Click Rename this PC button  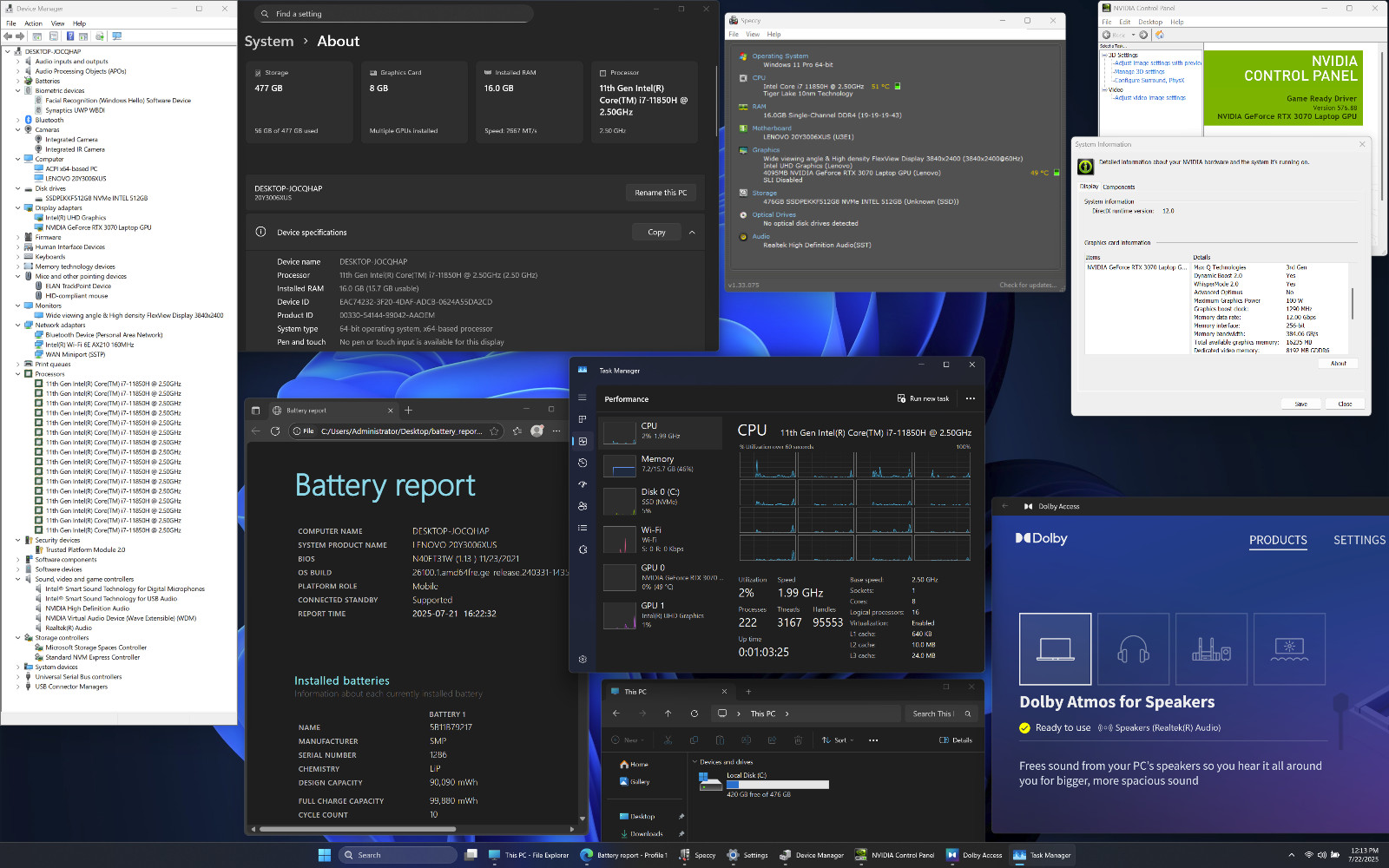661,193
